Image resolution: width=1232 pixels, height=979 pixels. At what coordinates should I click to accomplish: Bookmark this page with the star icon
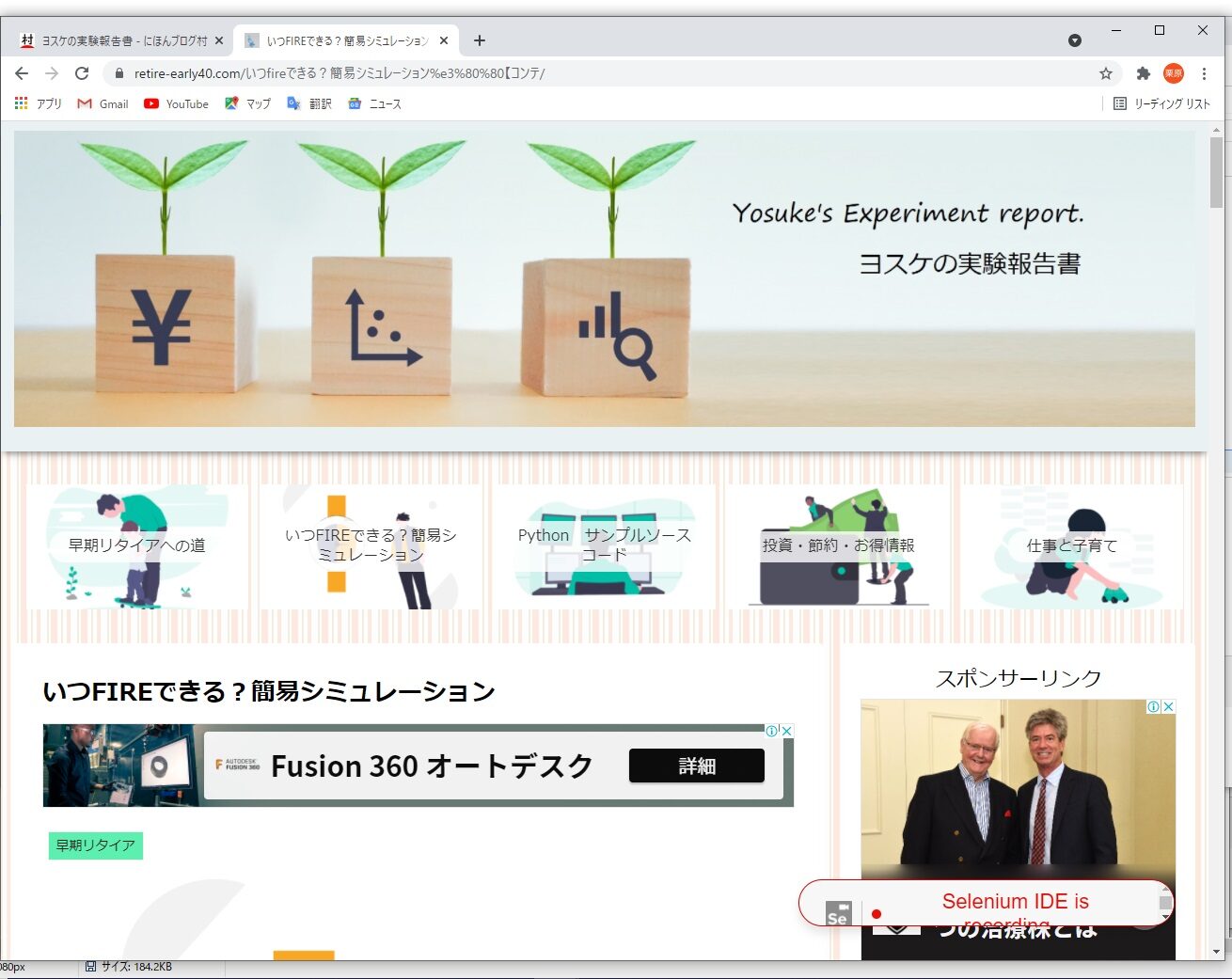pos(1106,73)
